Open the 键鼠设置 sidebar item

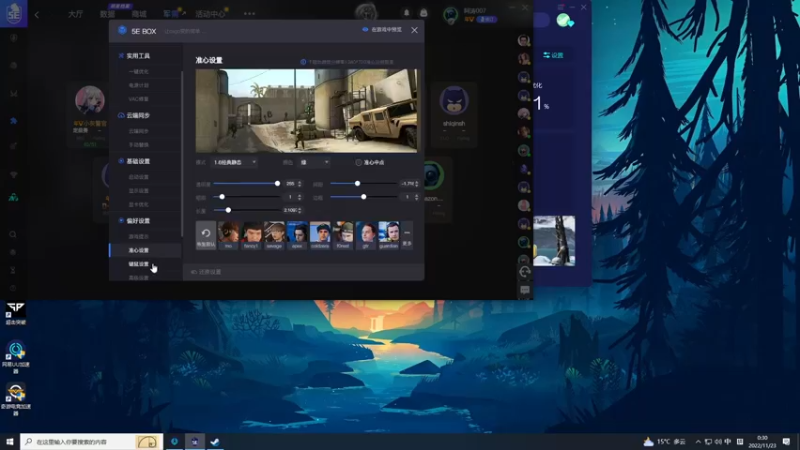pyautogui.click(x=138, y=264)
